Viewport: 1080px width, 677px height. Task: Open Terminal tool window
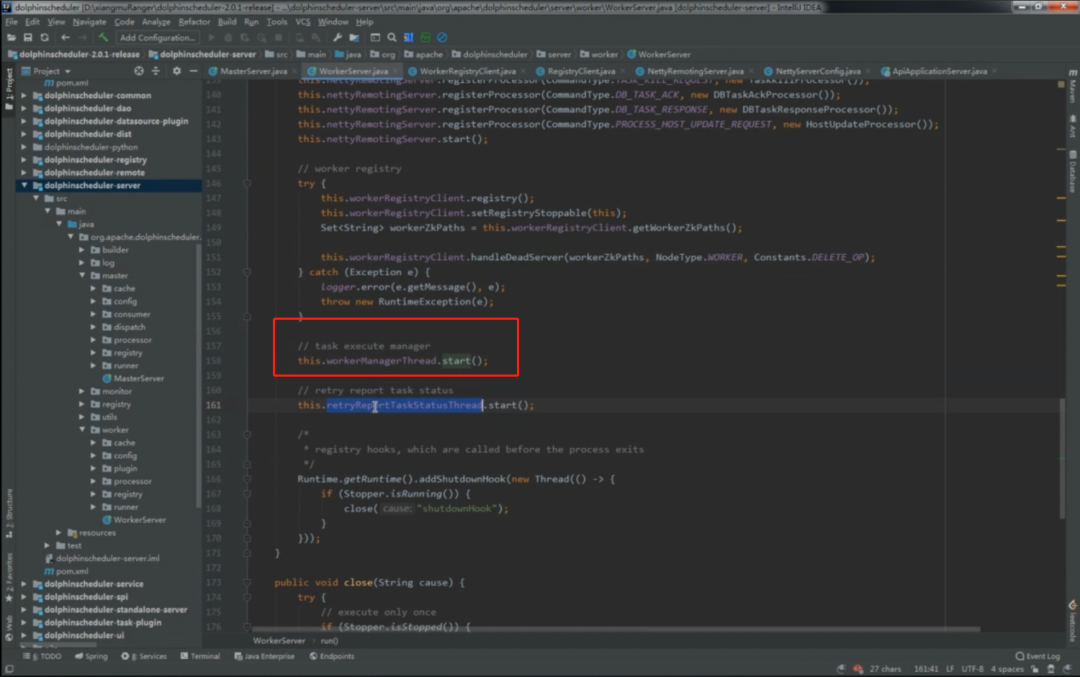click(200, 656)
